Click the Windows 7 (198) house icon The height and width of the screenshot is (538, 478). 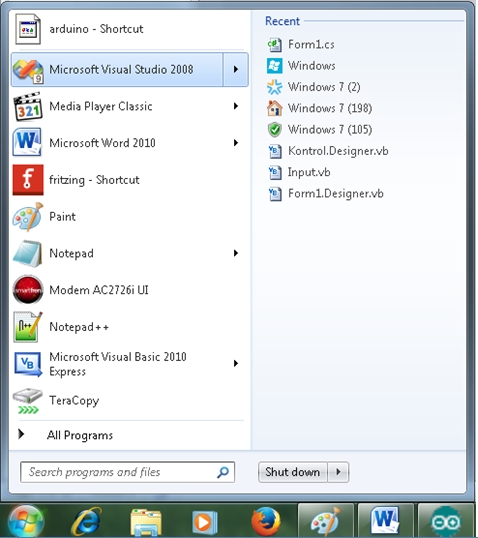[275, 108]
